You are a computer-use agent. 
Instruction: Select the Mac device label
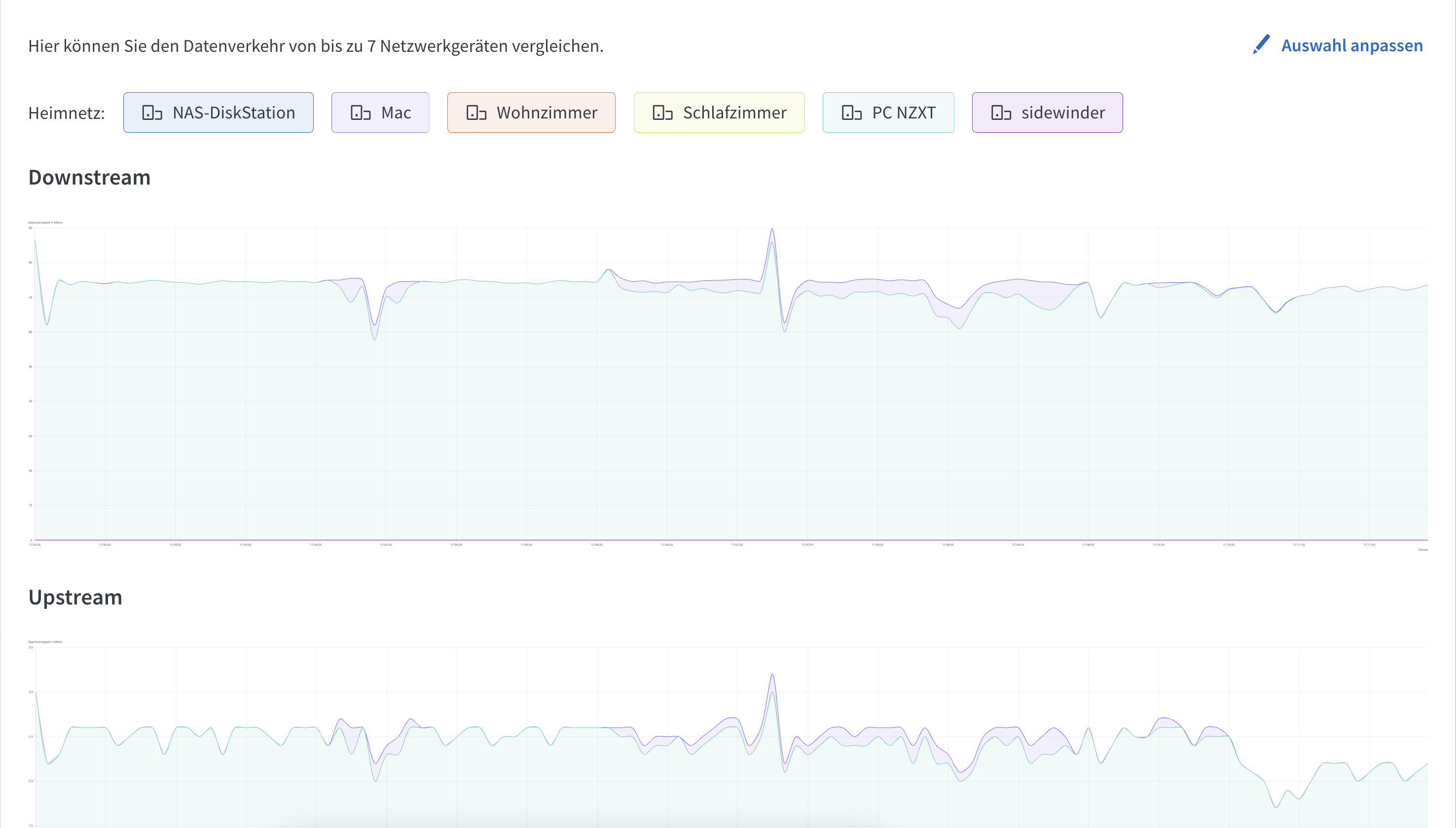pos(396,113)
